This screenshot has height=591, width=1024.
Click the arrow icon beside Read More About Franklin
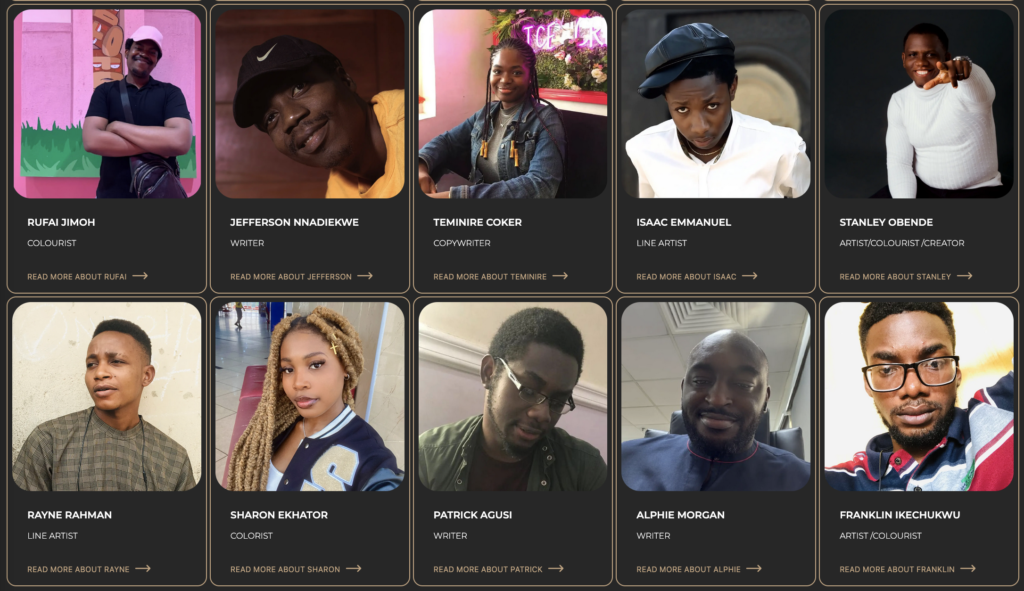(x=968, y=569)
